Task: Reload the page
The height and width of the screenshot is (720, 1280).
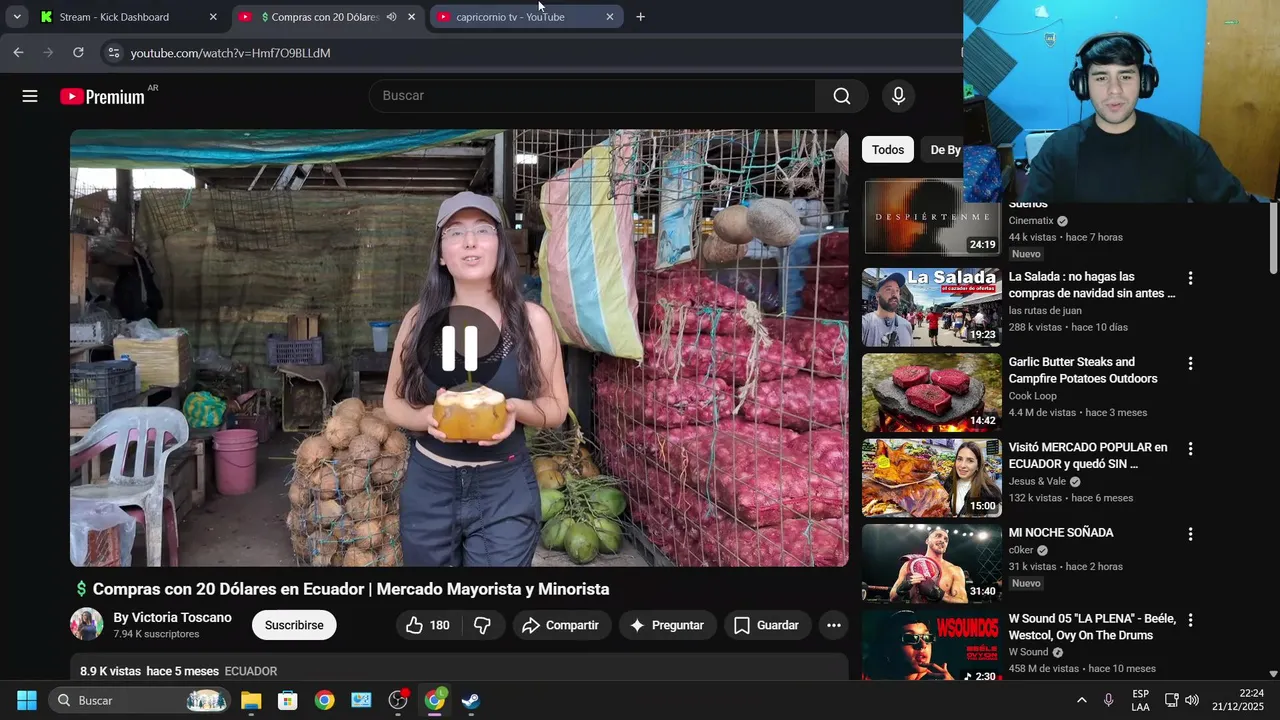Action: click(78, 53)
